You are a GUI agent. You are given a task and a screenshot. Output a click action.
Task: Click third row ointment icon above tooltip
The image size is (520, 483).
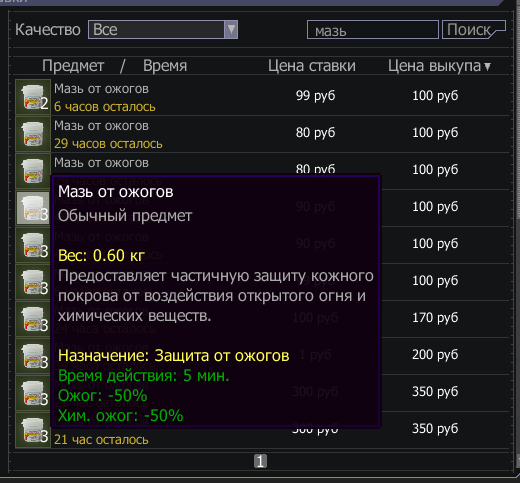33,171
